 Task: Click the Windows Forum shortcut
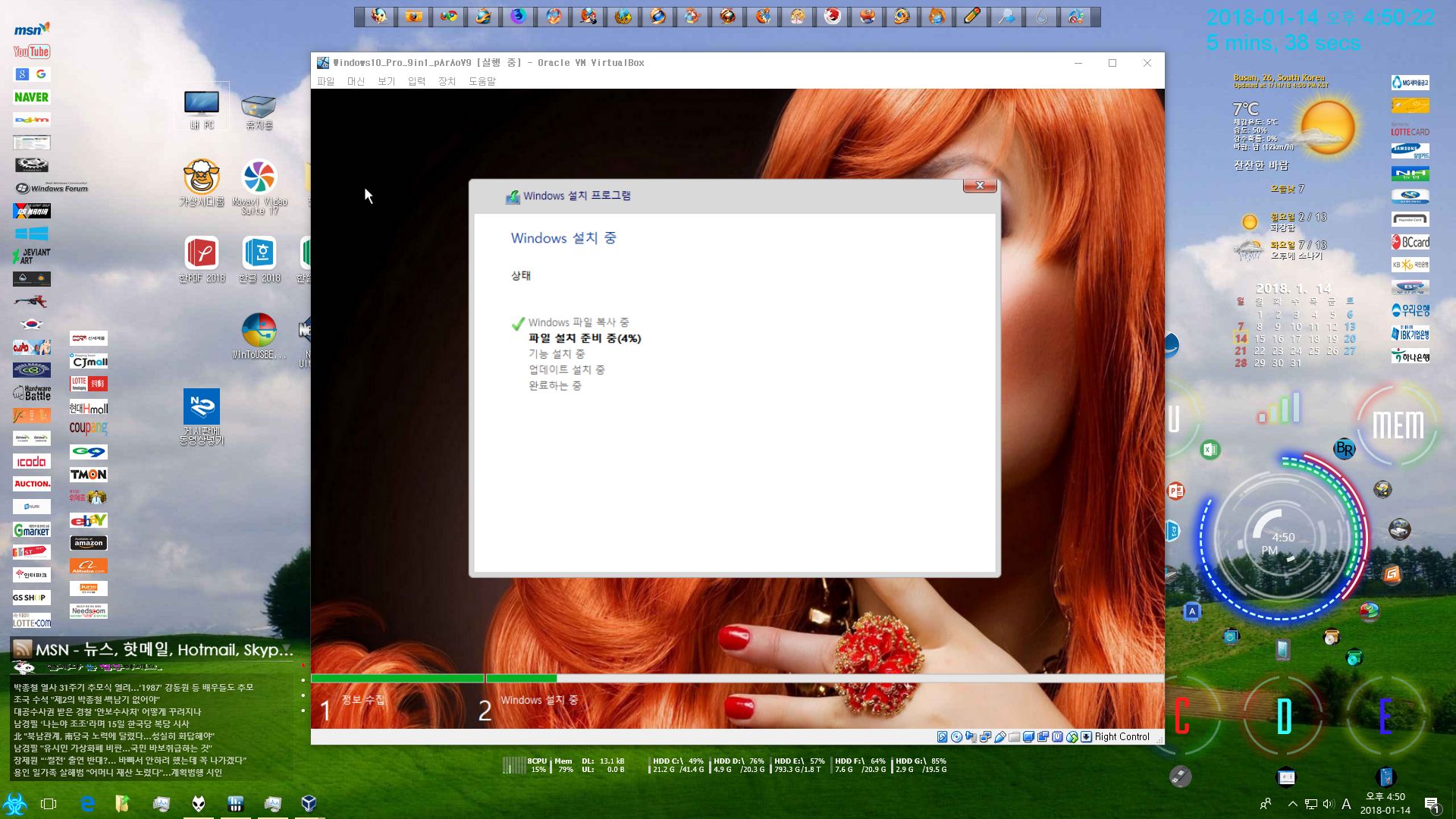[x=52, y=187]
